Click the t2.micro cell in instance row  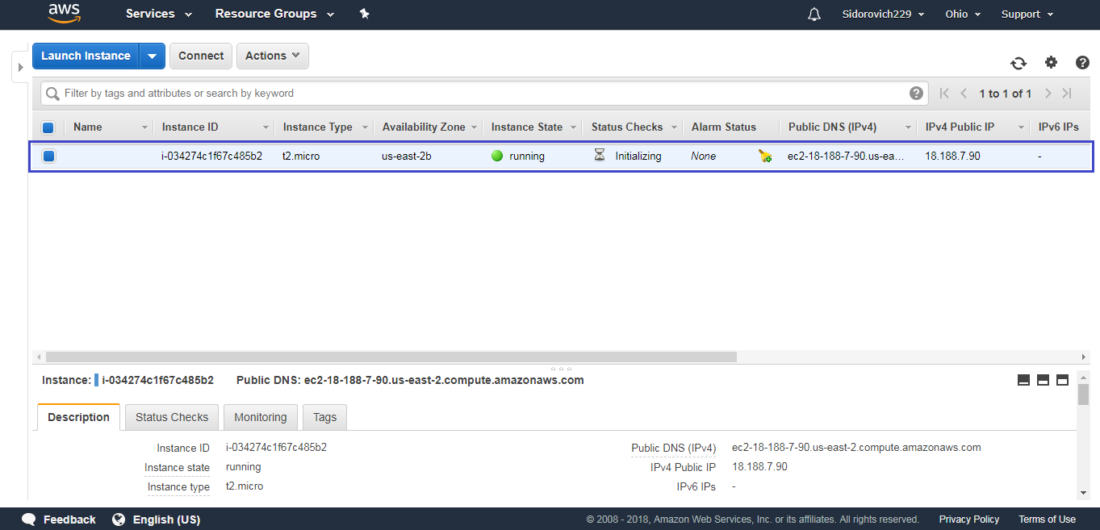[302, 156]
